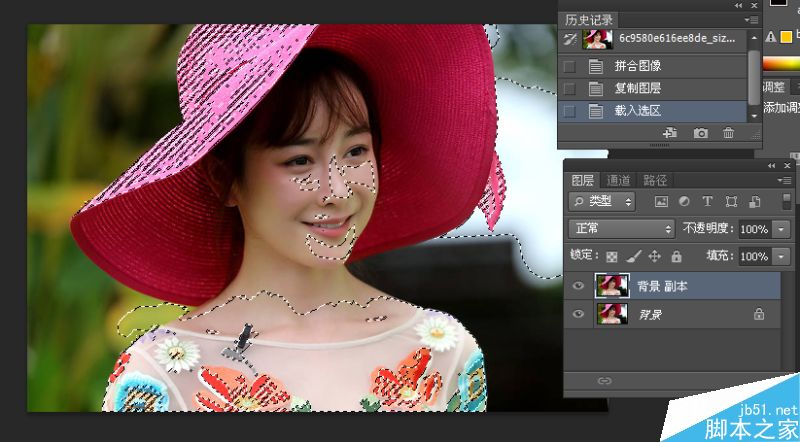Screen dimensions: 800x442
Task: Select 历史记录 panel tab
Action: pos(588,20)
